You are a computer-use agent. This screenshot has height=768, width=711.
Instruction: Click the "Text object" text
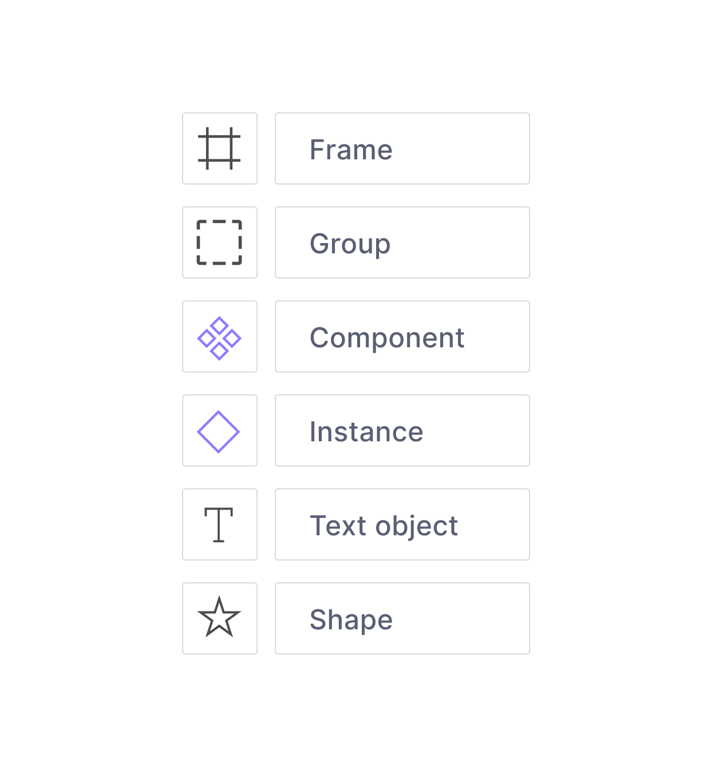pyautogui.click(x=383, y=526)
